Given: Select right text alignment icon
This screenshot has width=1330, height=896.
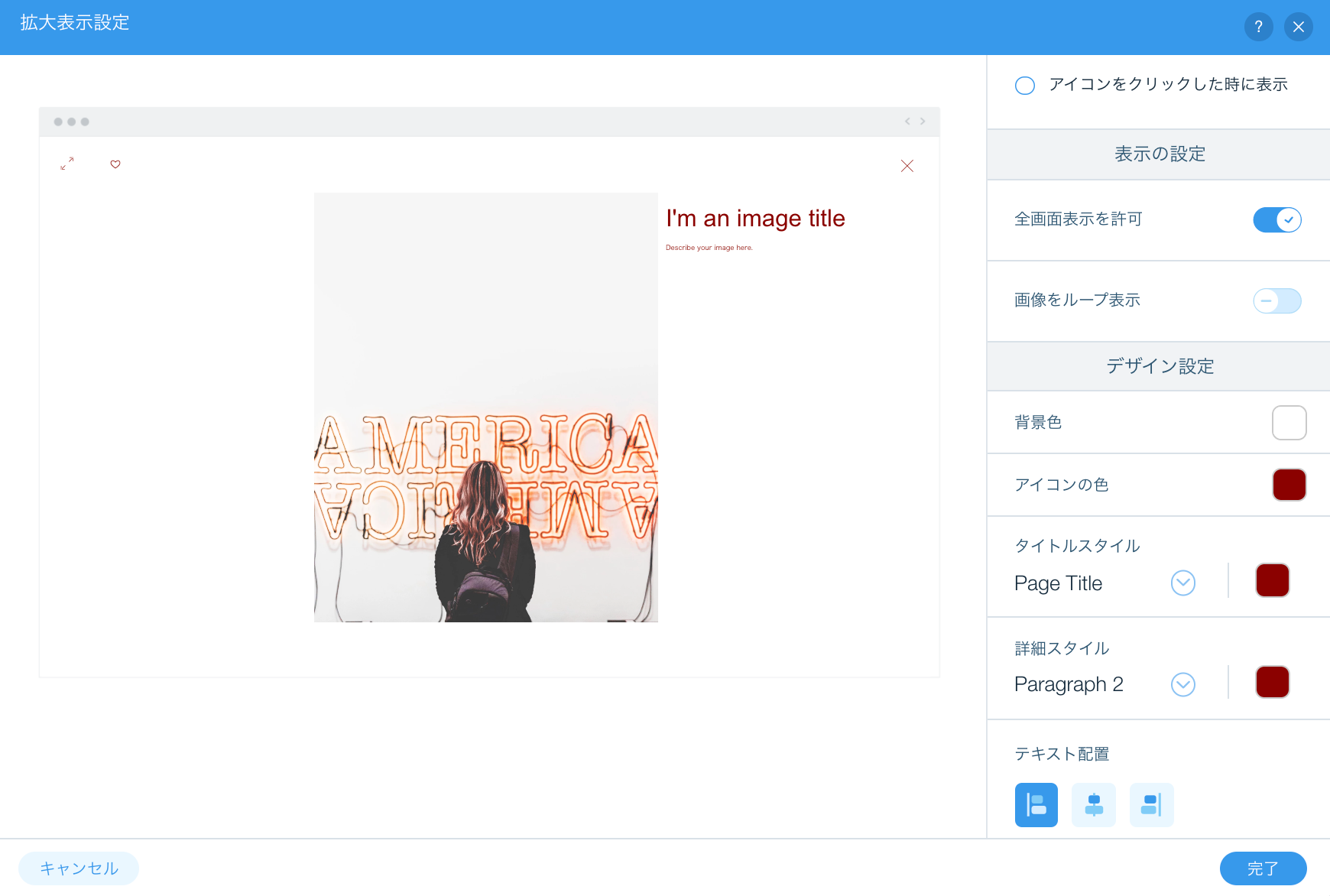Looking at the screenshot, I should pyautogui.click(x=1151, y=805).
